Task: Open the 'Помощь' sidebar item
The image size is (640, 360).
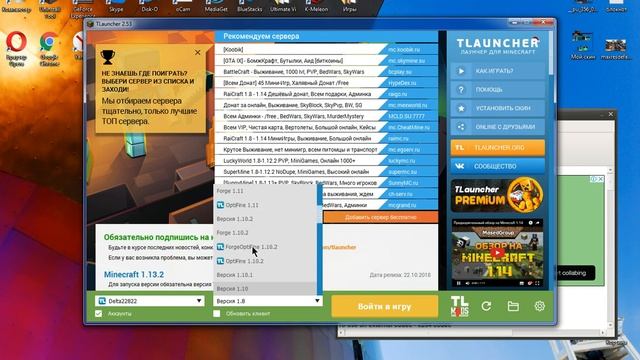Action: 498,89
